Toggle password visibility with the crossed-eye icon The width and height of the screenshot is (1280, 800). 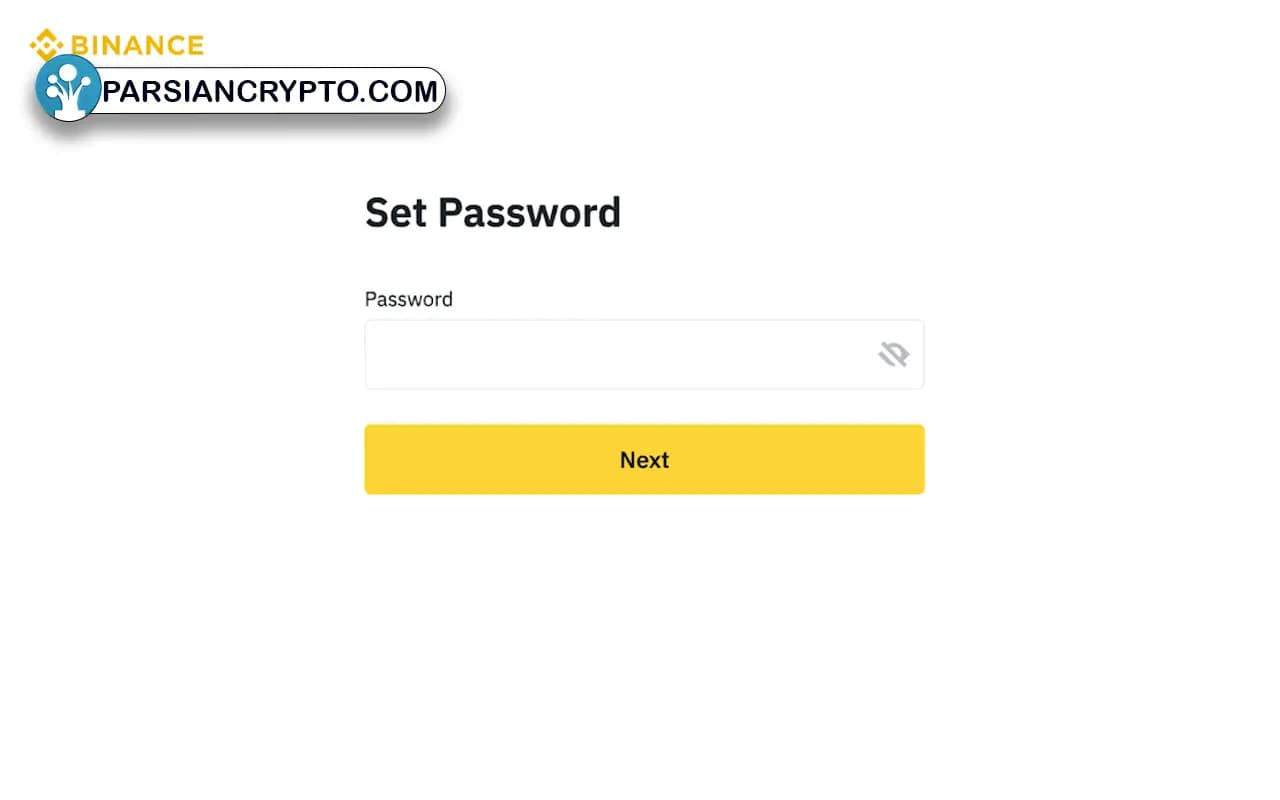point(894,354)
